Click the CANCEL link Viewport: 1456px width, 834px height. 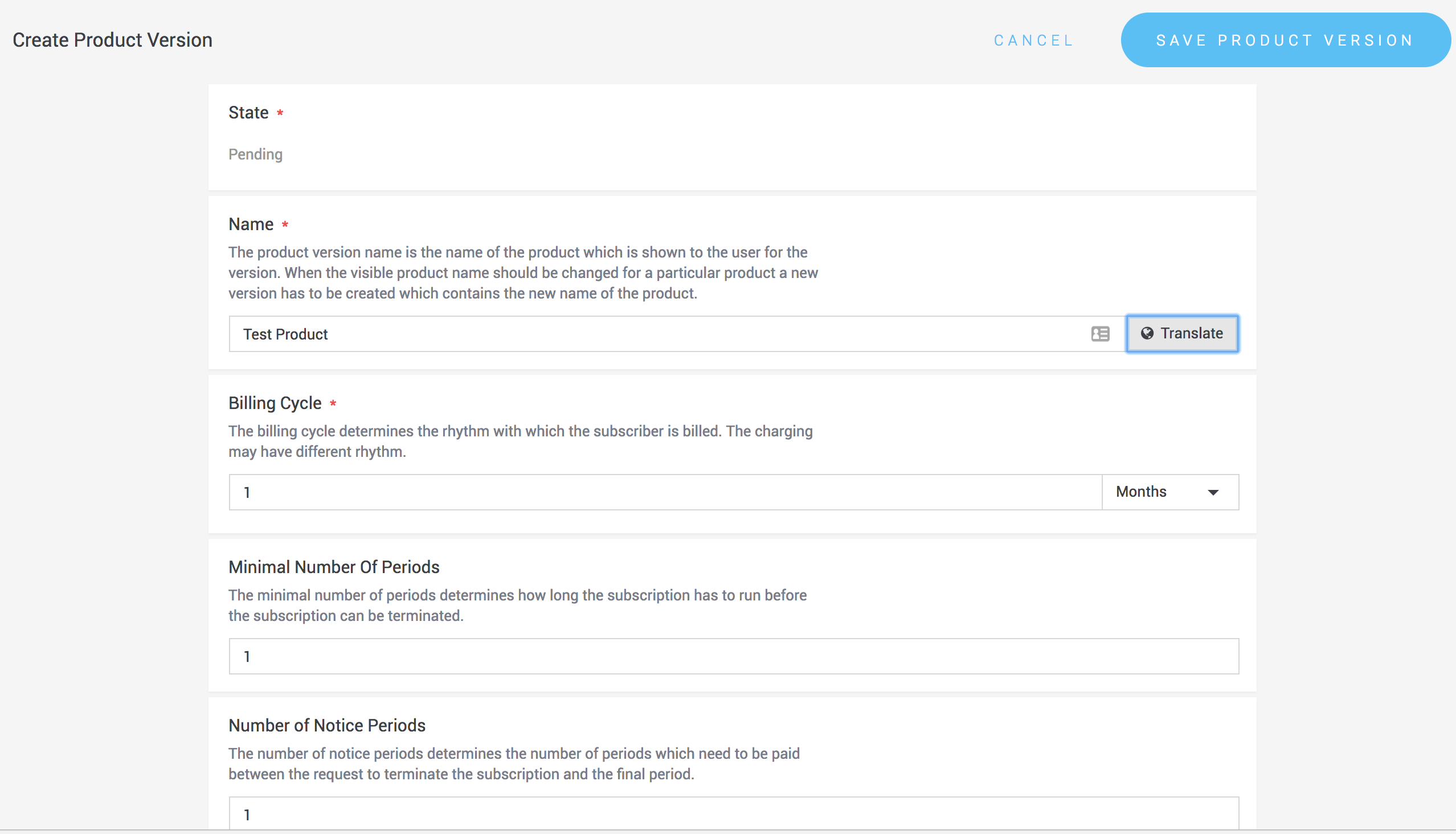pyautogui.click(x=1033, y=40)
